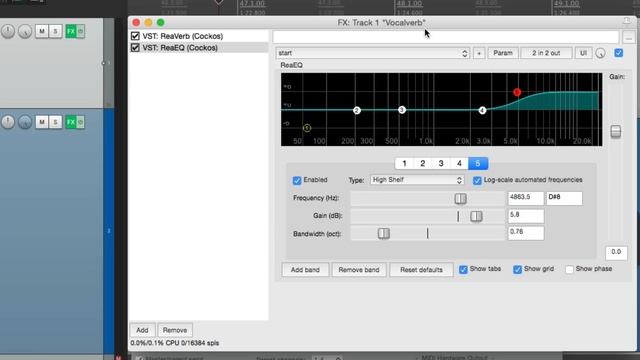Open the High Shelf type dropdown
Image resolution: width=640 pixels, height=360 pixels.
click(x=417, y=180)
